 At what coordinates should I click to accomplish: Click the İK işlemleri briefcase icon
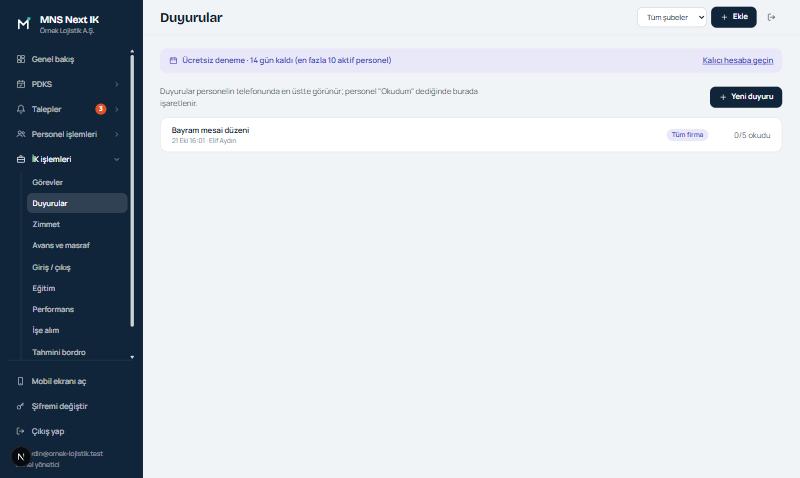[x=21, y=159]
